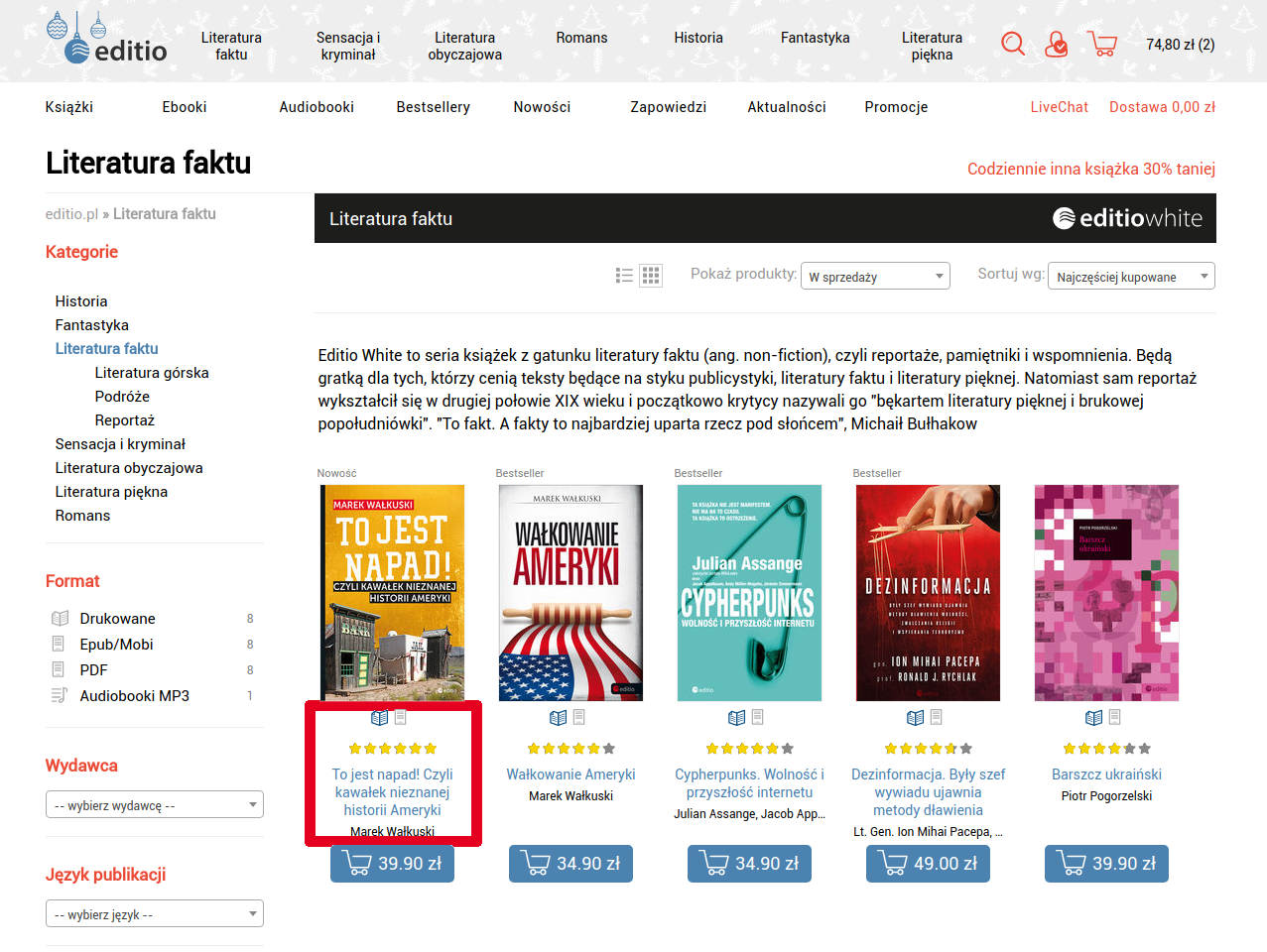This screenshot has height=952, width=1267.
Task: Open the Sortuj wg dropdown
Action: coord(1132,276)
